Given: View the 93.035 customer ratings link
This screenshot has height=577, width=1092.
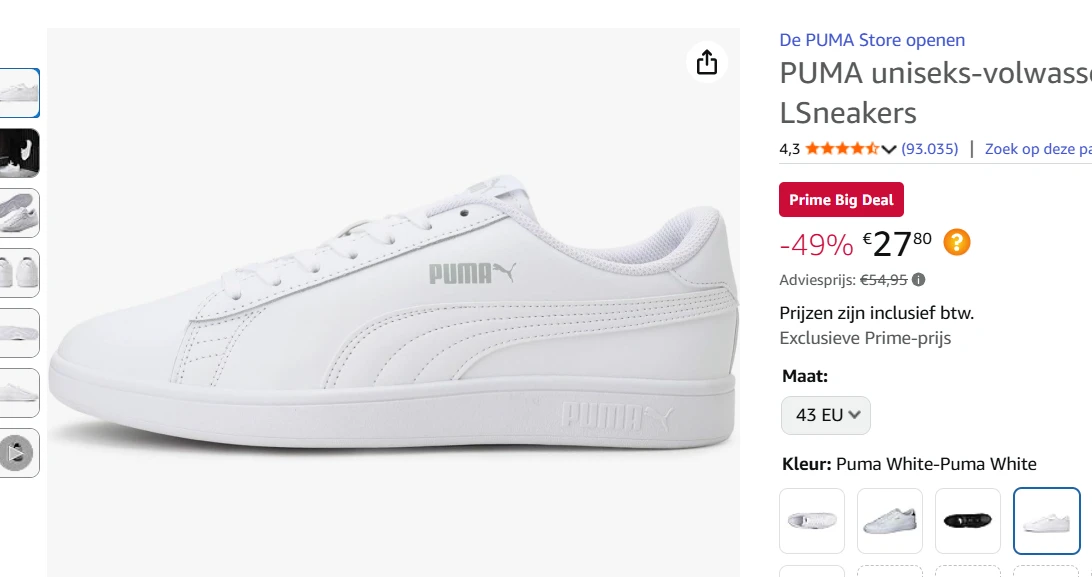Looking at the screenshot, I should pos(929,148).
